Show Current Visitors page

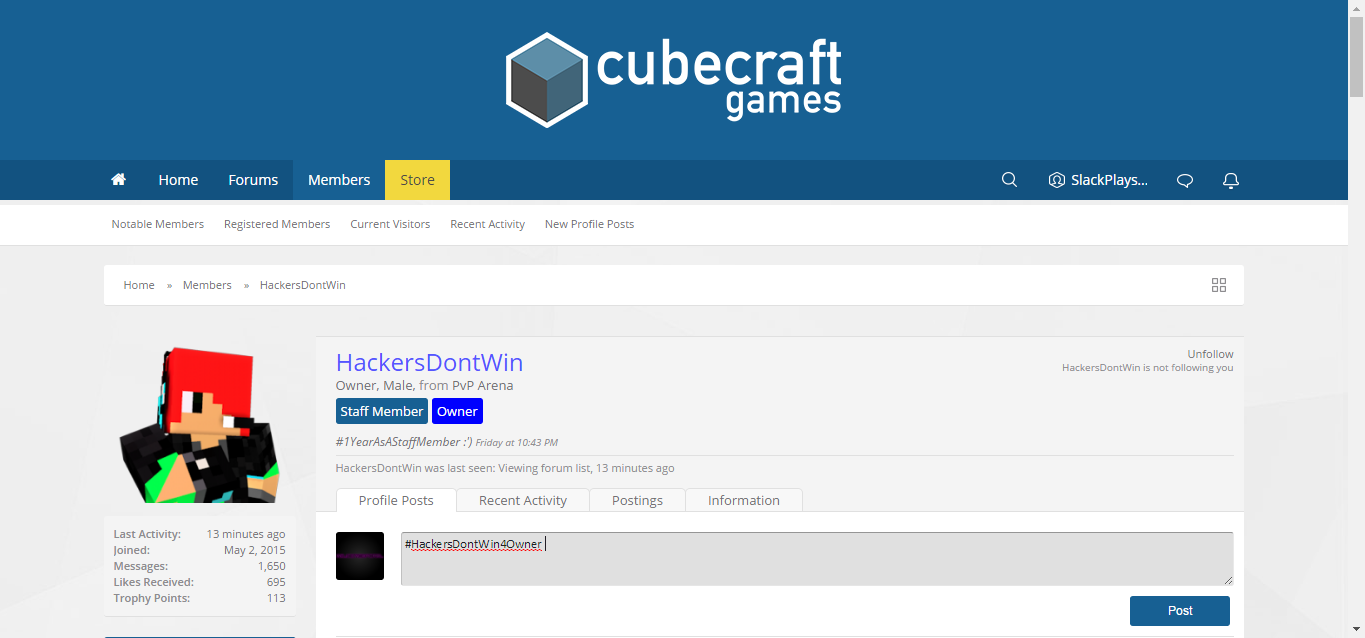coord(390,224)
